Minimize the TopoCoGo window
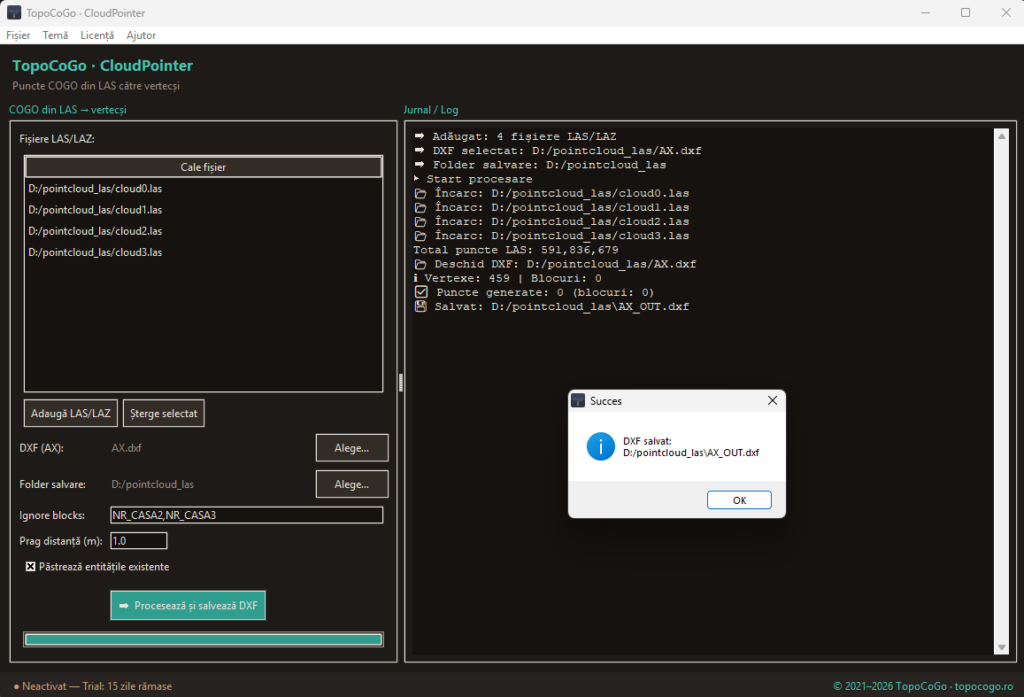Screen dimensions: 1024x697 pyautogui.click(x=925, y=12)
